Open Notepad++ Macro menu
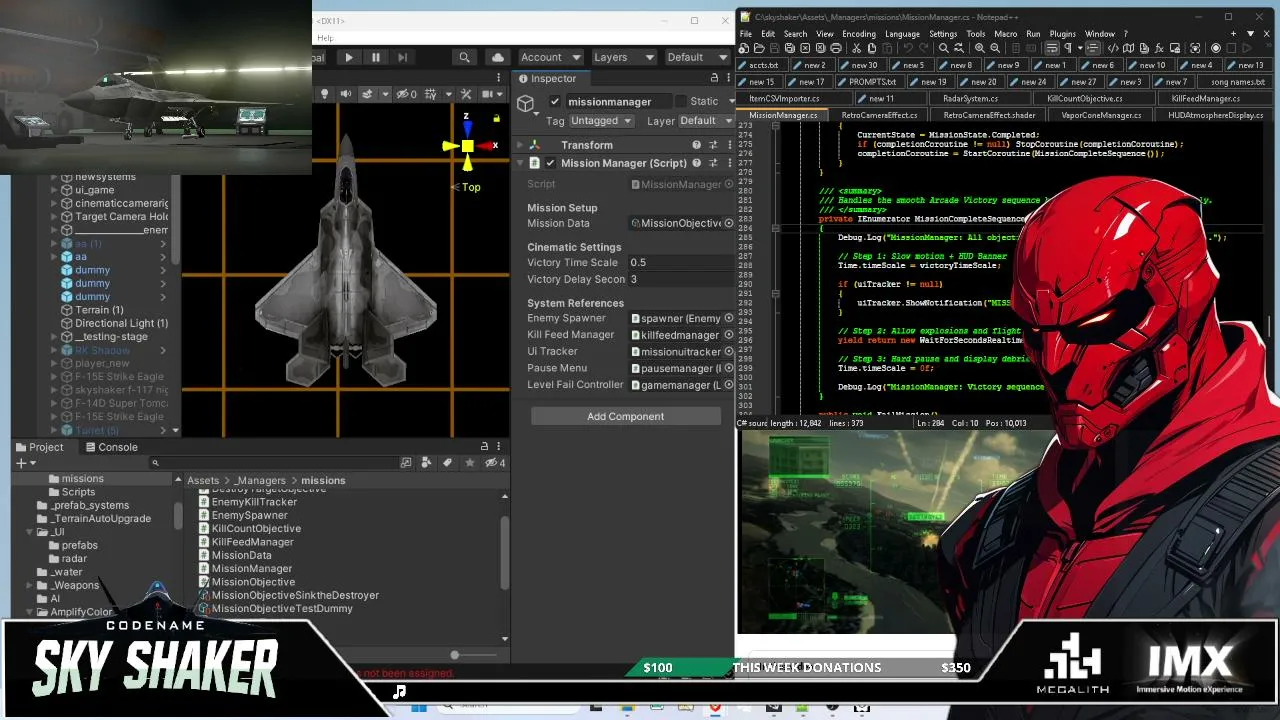 1005,34
